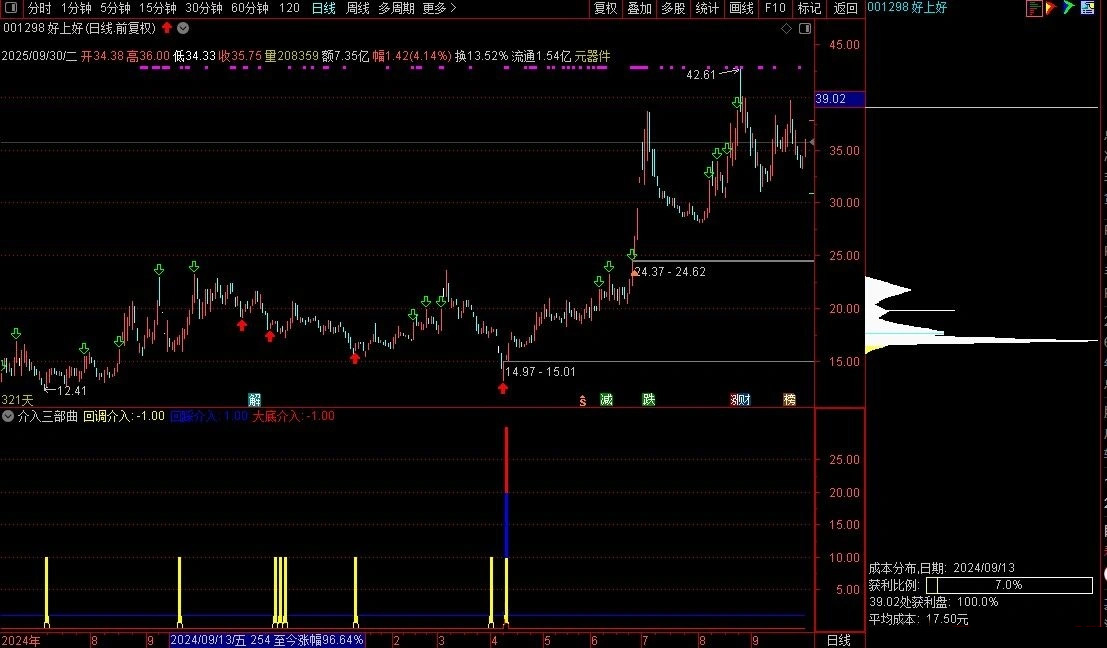Viewport: 1107px width, 648px height.
Task: Click the 获利比例 7.0% progress bar
Action: point(1009,585)
